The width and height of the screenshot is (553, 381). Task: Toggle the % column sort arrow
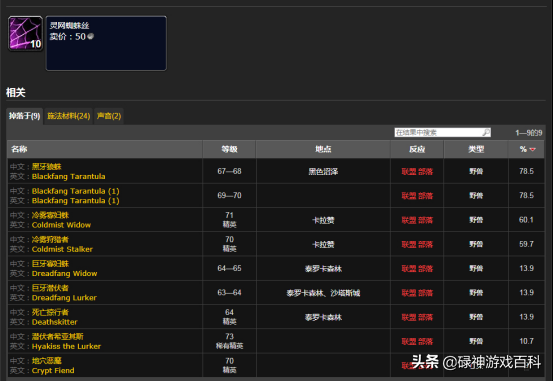coord(533,149)
